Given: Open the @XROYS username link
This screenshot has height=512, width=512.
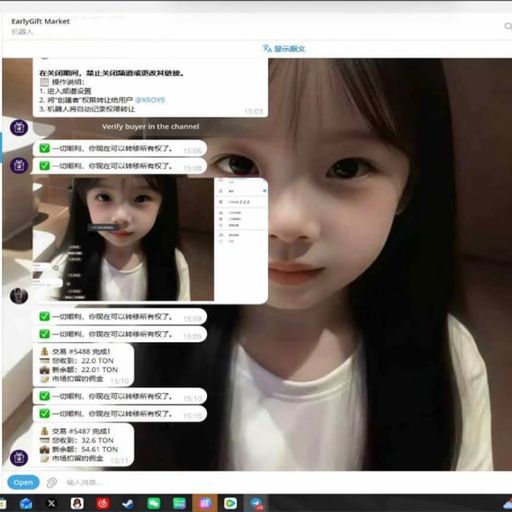Looking at the screenshot, I should point(150,100).
